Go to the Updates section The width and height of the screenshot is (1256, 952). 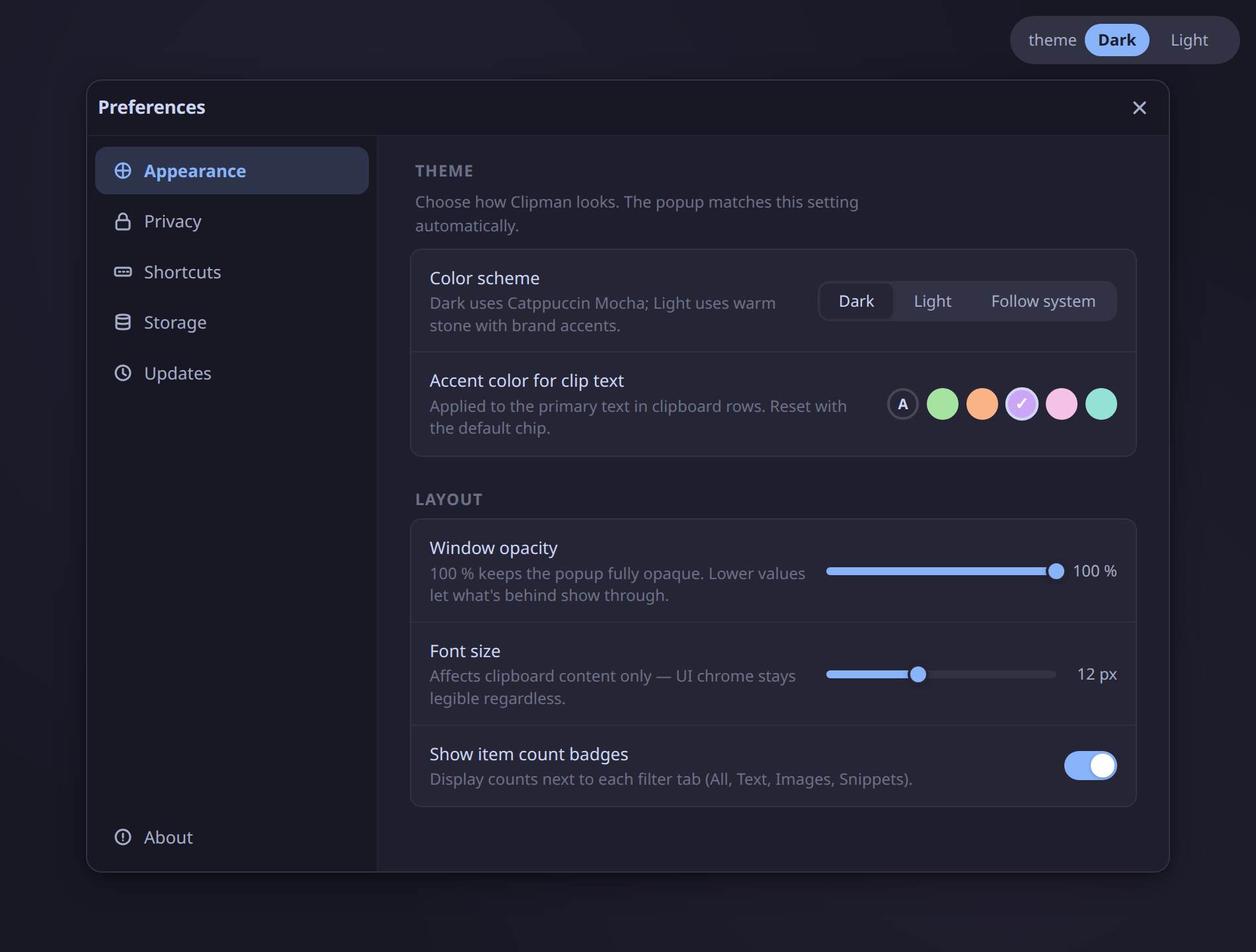click(232, 373)
